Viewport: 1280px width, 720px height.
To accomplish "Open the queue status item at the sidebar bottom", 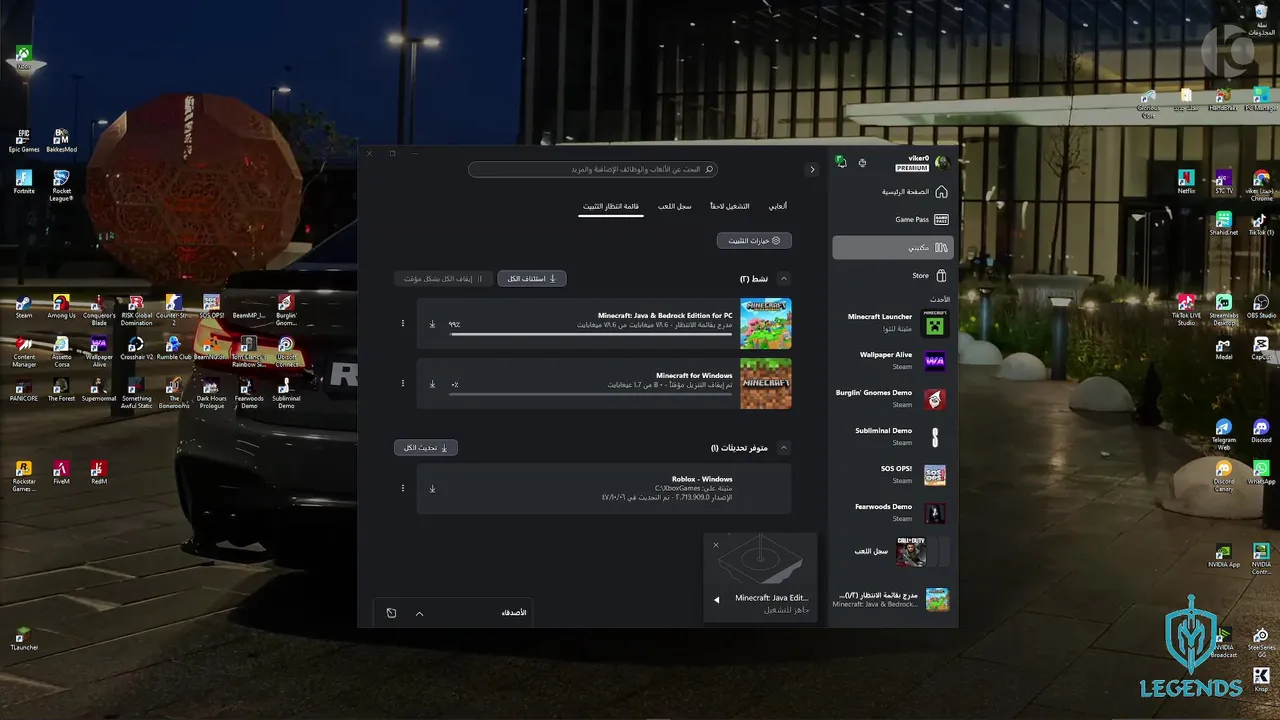I will click(x=892, y=599).
